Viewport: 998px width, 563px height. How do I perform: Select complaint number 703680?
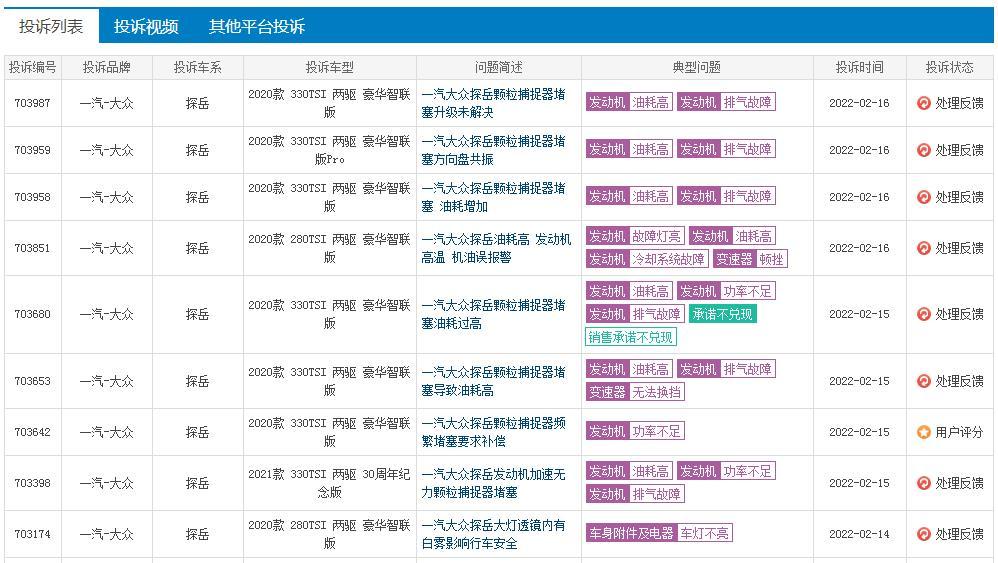pyautogui.click(x=32, y=314)
